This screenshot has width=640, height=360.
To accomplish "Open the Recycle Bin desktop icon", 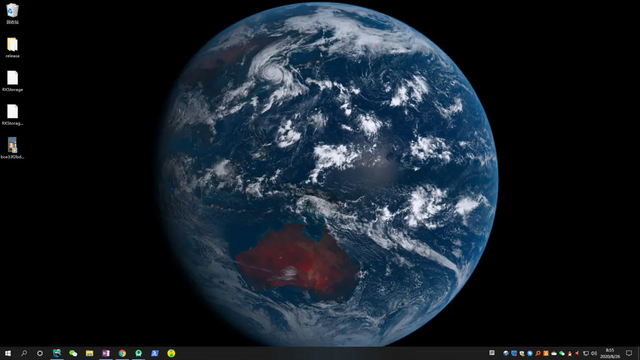I will point(12,13).
